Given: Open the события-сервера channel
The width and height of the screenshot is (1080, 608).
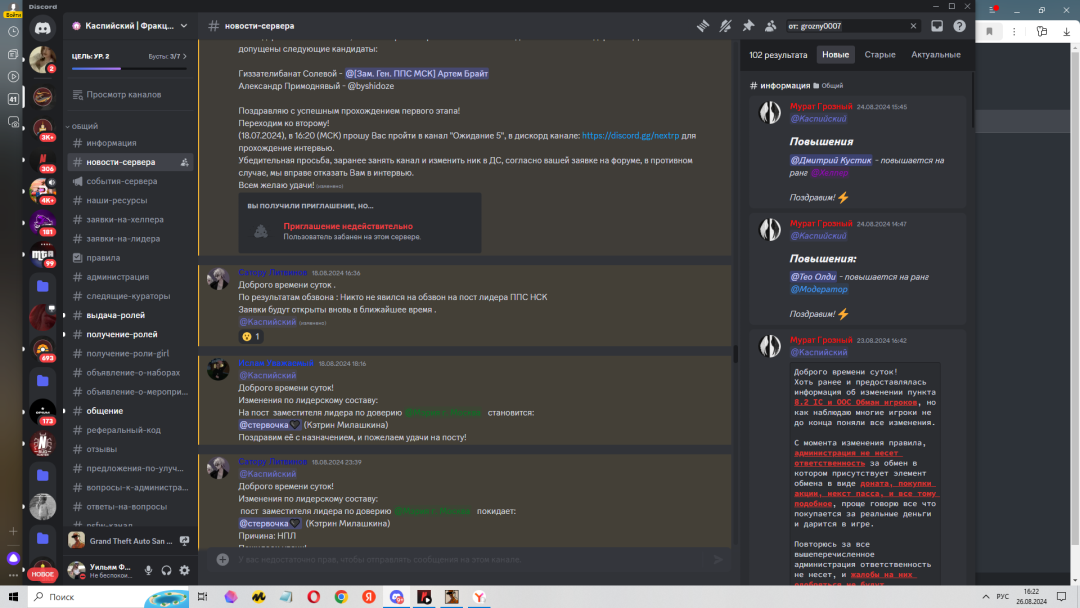Looking at the screenshot, I should coord(130,182).
